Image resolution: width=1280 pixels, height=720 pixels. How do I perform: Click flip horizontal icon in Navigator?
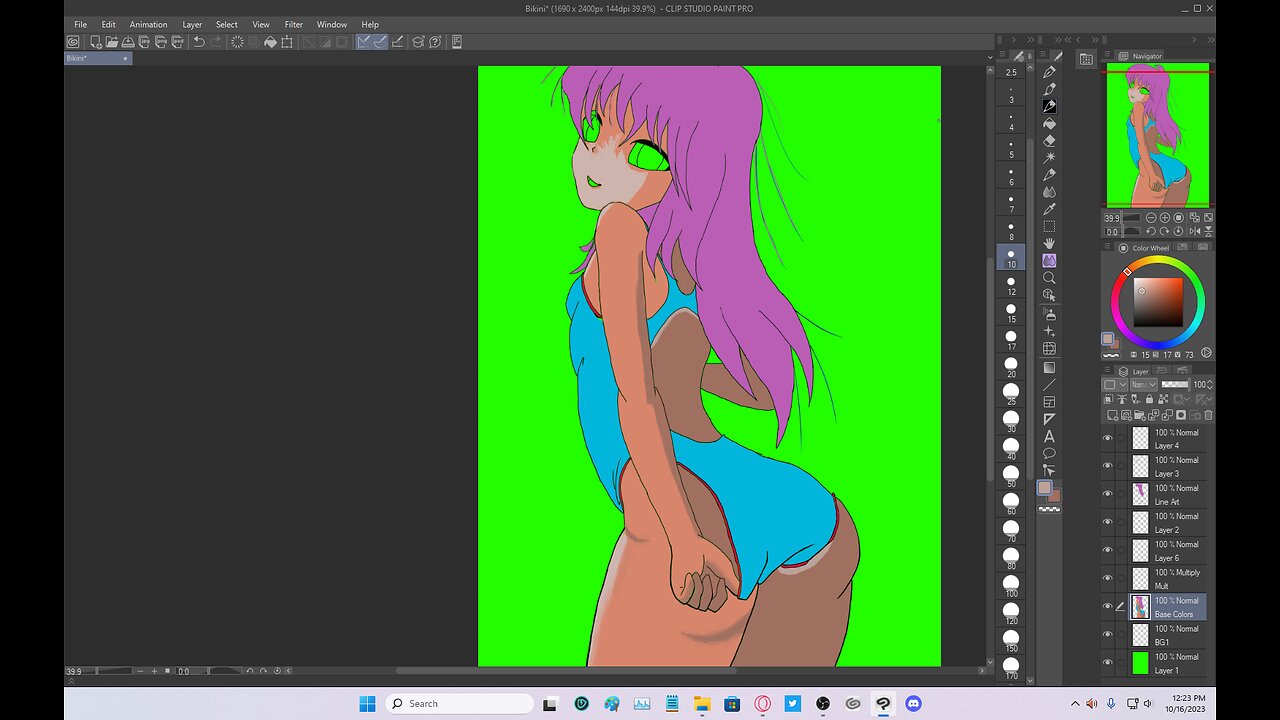click(x=1195, y=231)
